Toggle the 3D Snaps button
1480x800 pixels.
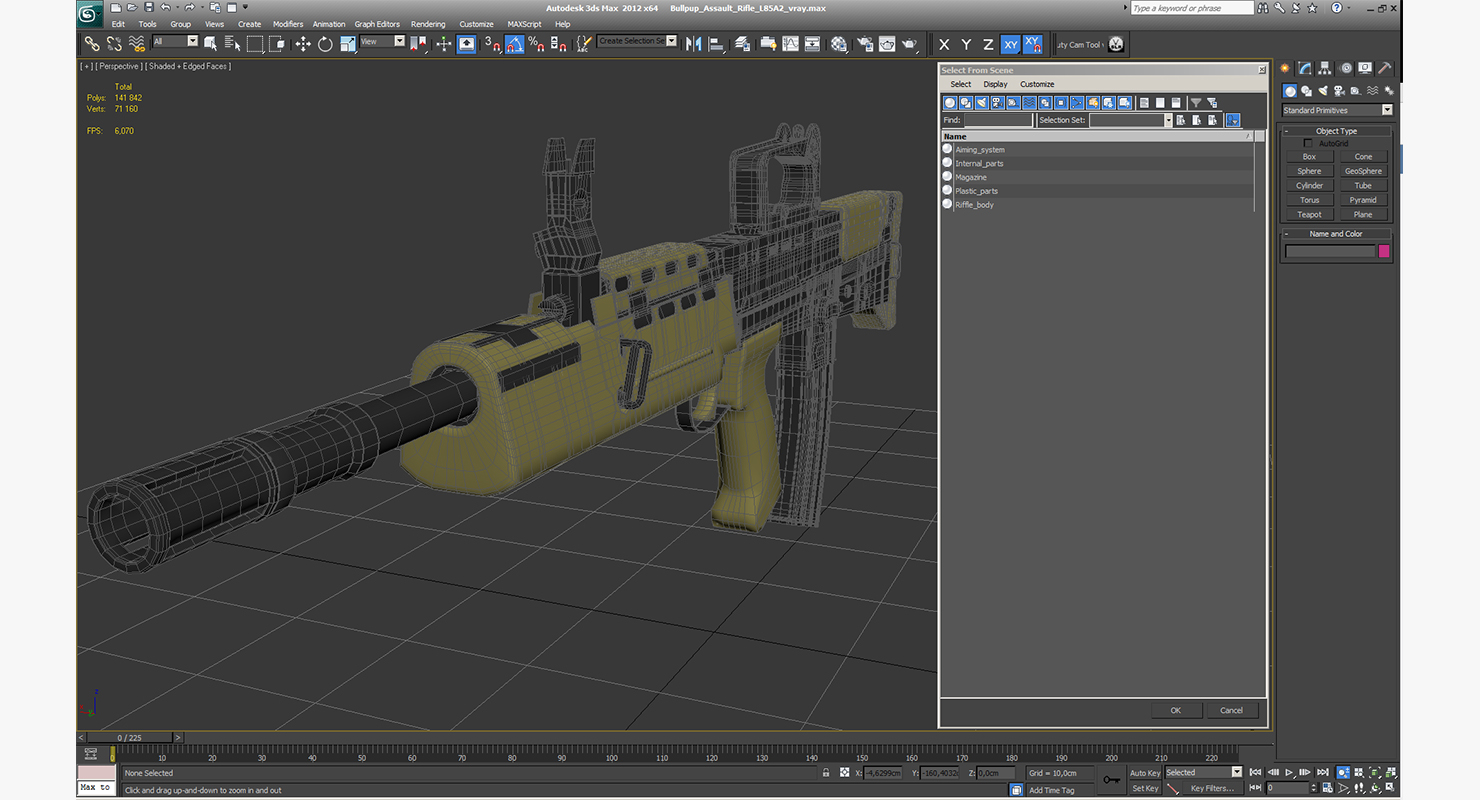491,44
